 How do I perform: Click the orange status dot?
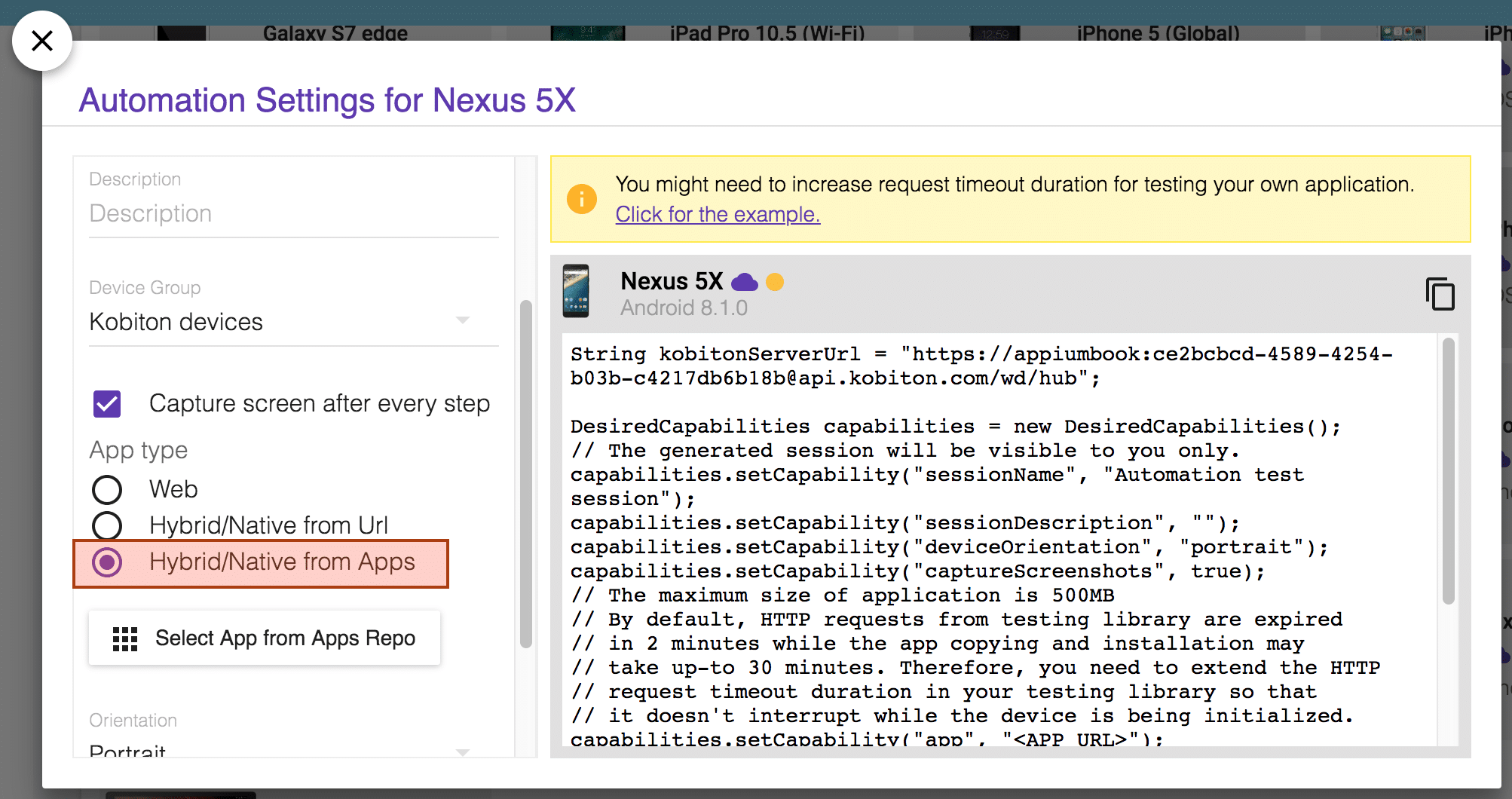pyautogui.click(x=775, y=282)
